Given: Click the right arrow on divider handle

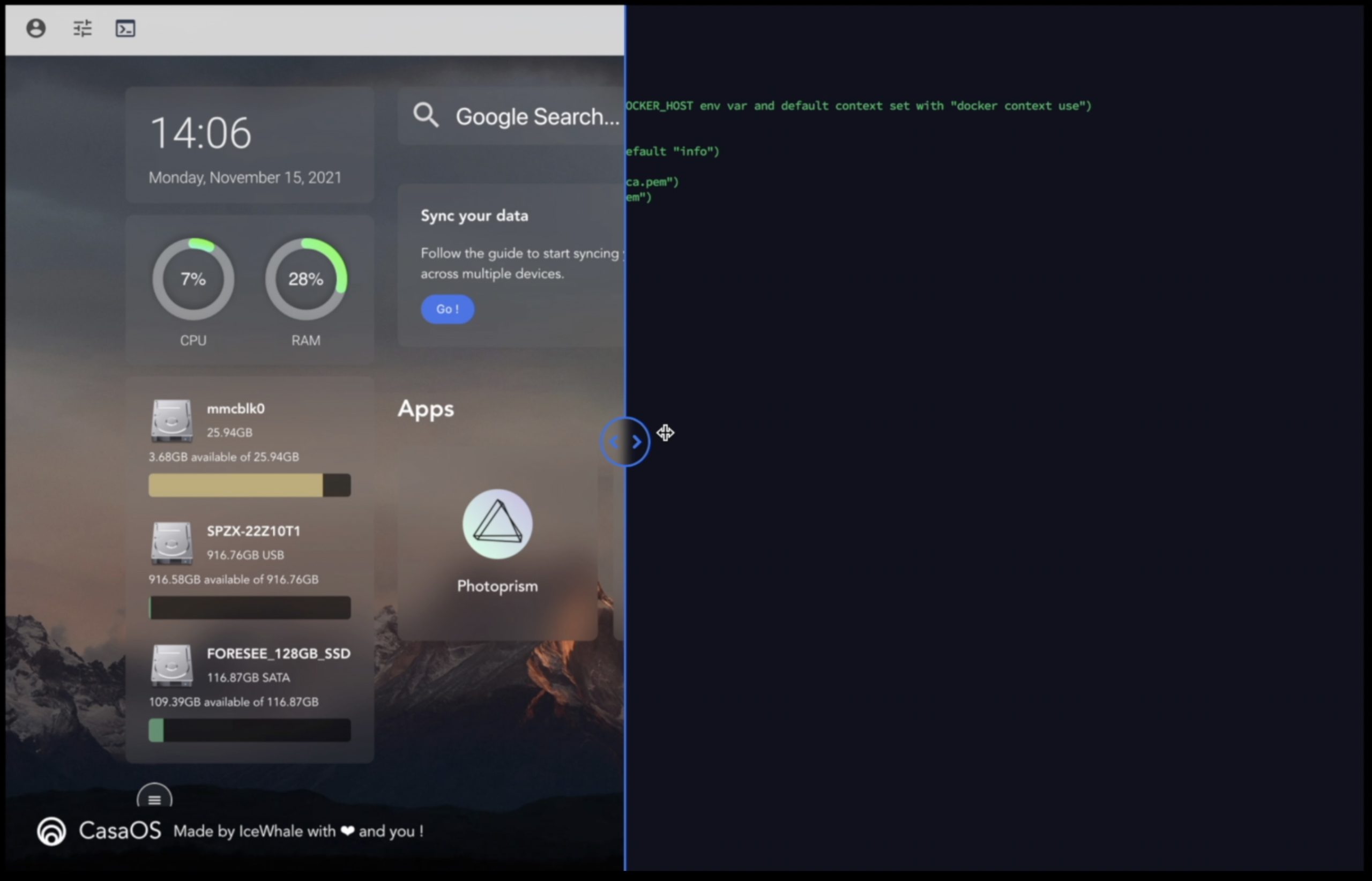Looking at the screenshot, I should coord(637,442).
